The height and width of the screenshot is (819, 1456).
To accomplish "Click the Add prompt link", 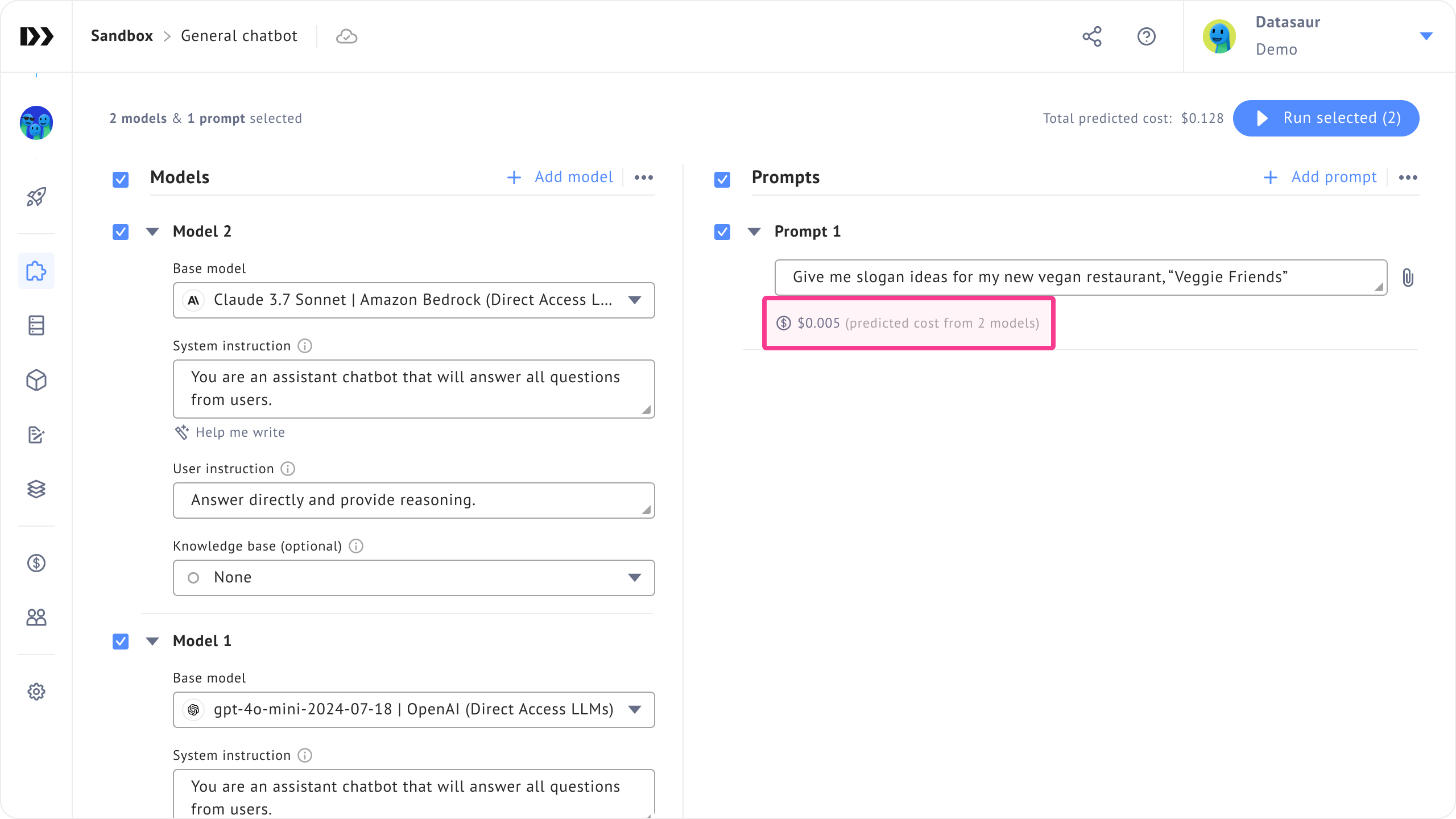I will [1319, 177].
